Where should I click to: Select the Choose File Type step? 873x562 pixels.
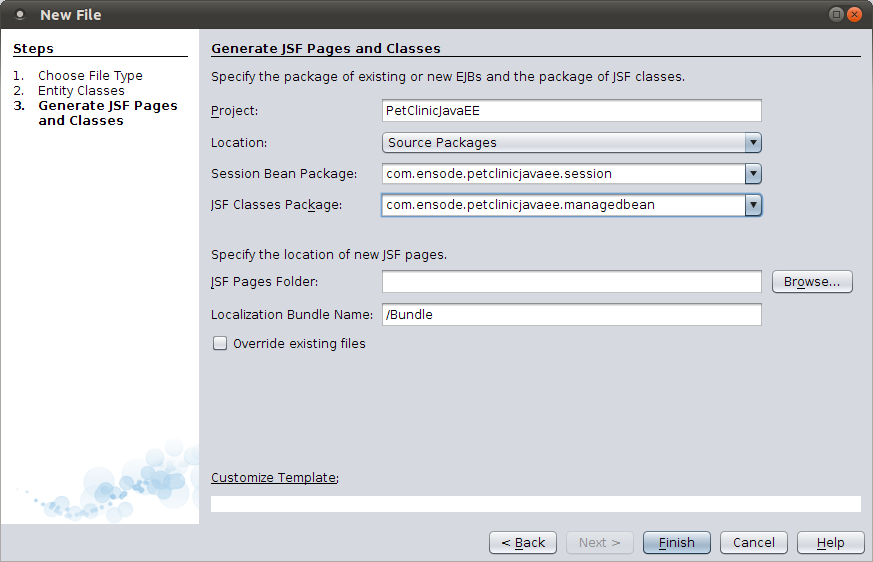point(90,76)
